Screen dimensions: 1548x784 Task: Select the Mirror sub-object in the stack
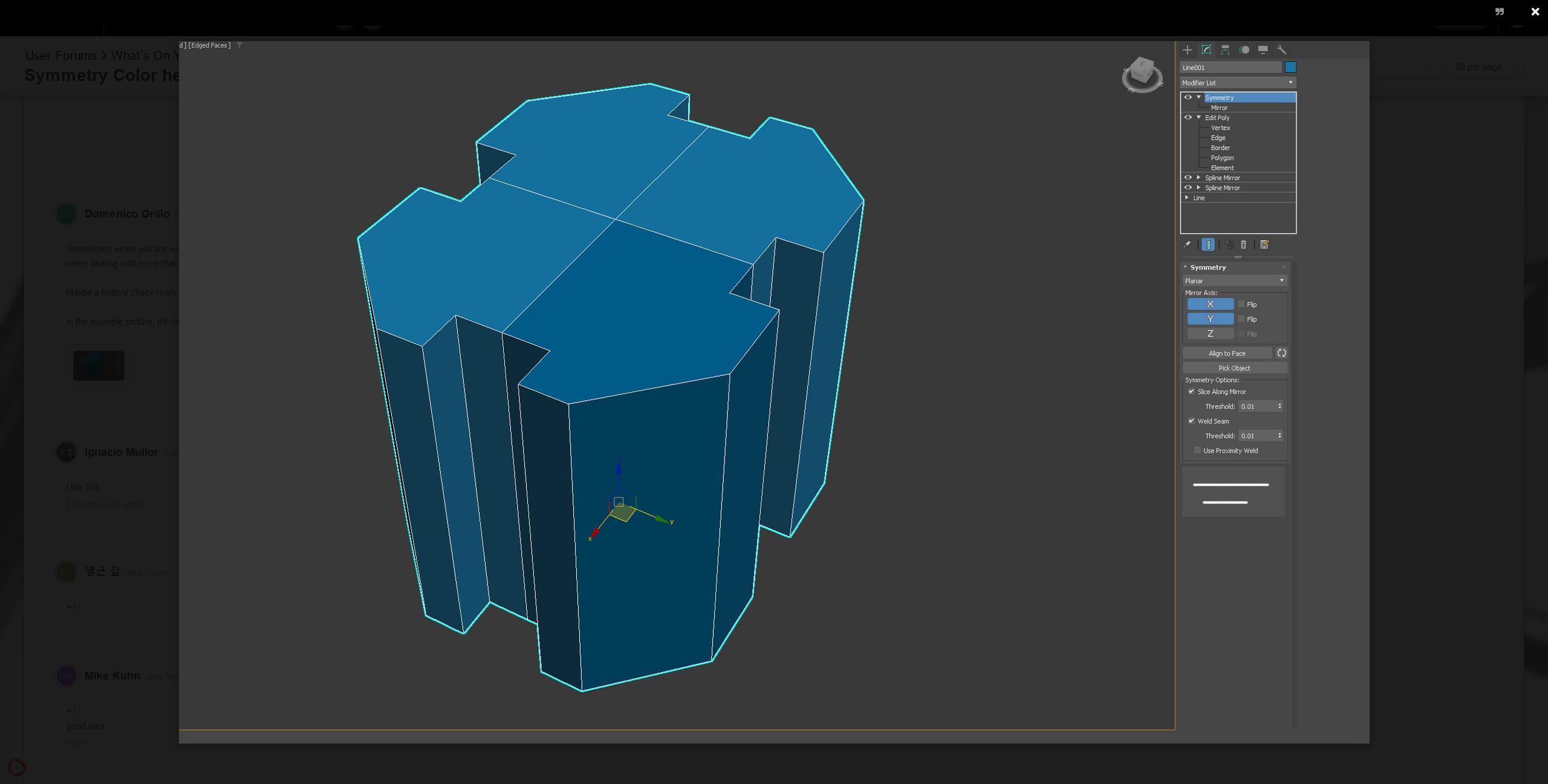(x=1219, y=108)
